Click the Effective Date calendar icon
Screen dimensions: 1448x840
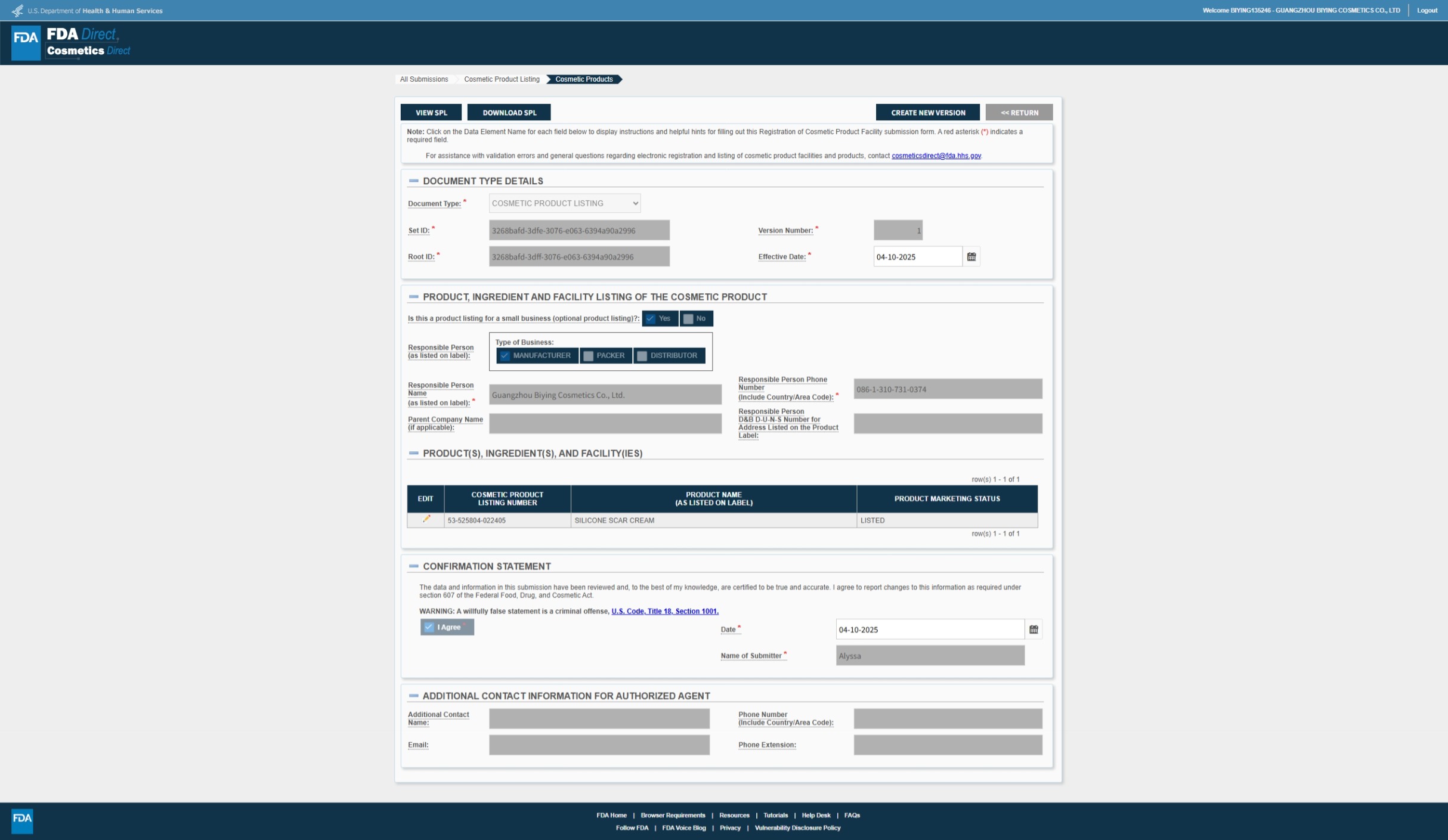[x=971, y=257]
